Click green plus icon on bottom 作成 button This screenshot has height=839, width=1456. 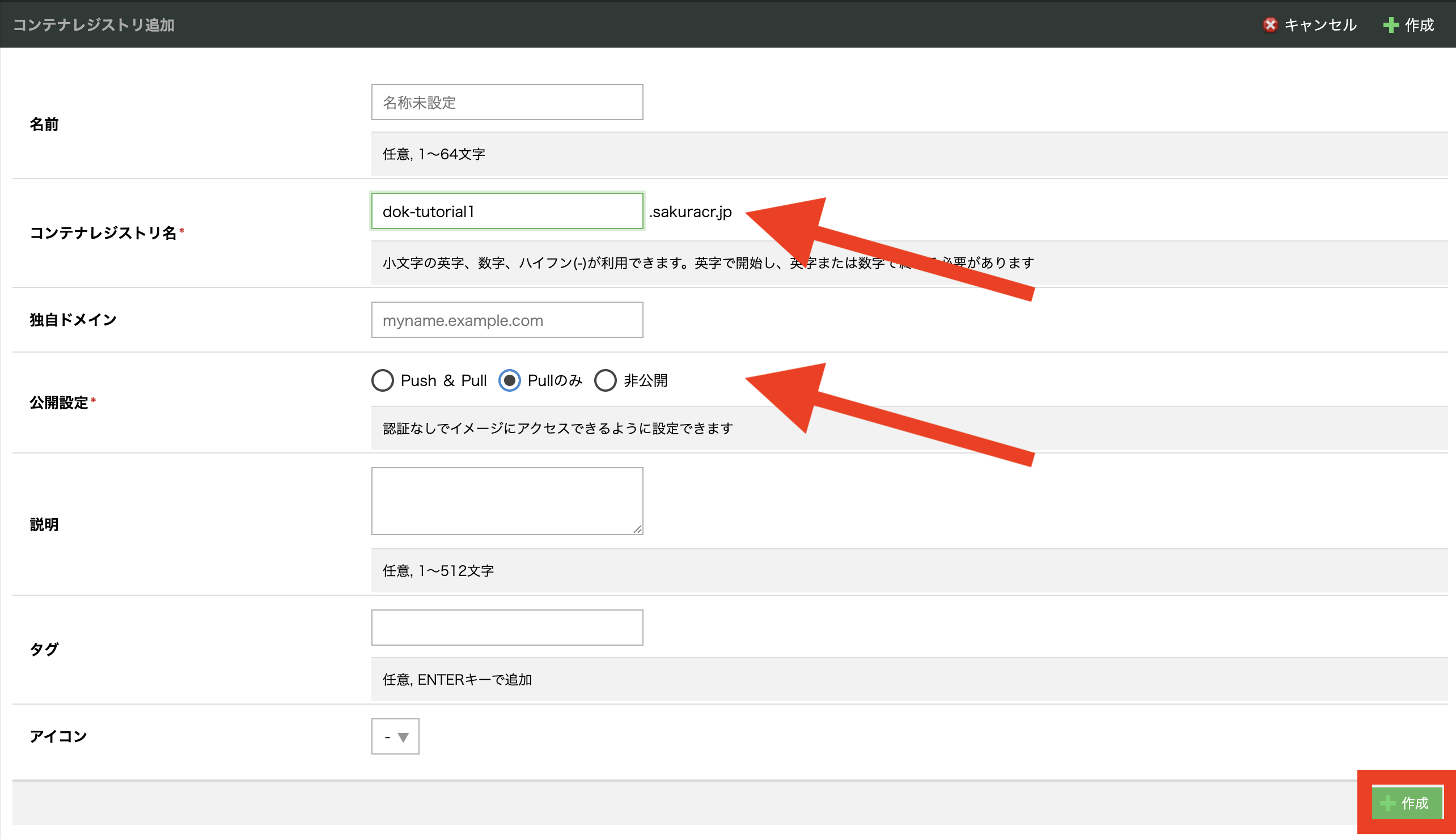pyautogui.click(x=1387, y=803)
